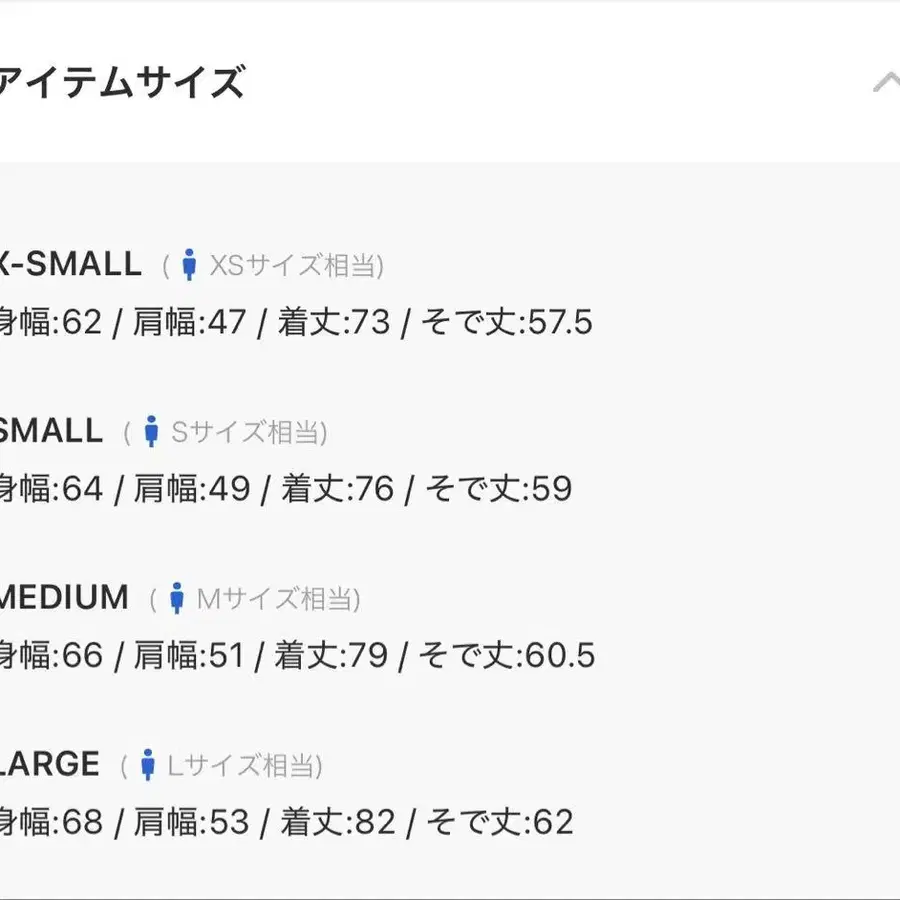Collapse the アイテムサイズ section using the chevron
This screenshot has height=900, width=900.
click(x=886, y=83)
